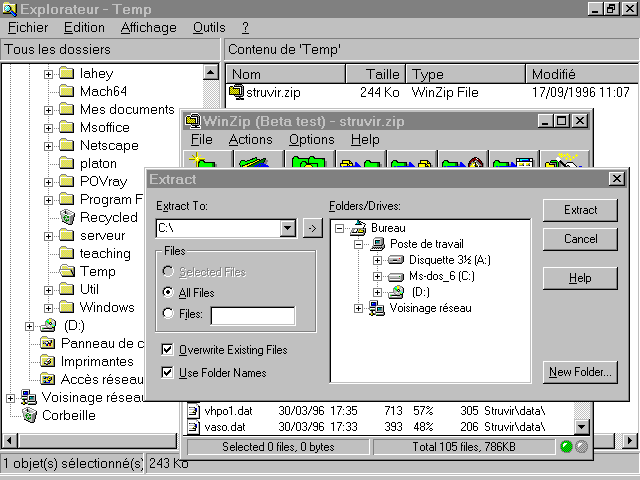Expand the Netscape folder node
The width and height of the screenshot is (640, 480).
(48, 146)
